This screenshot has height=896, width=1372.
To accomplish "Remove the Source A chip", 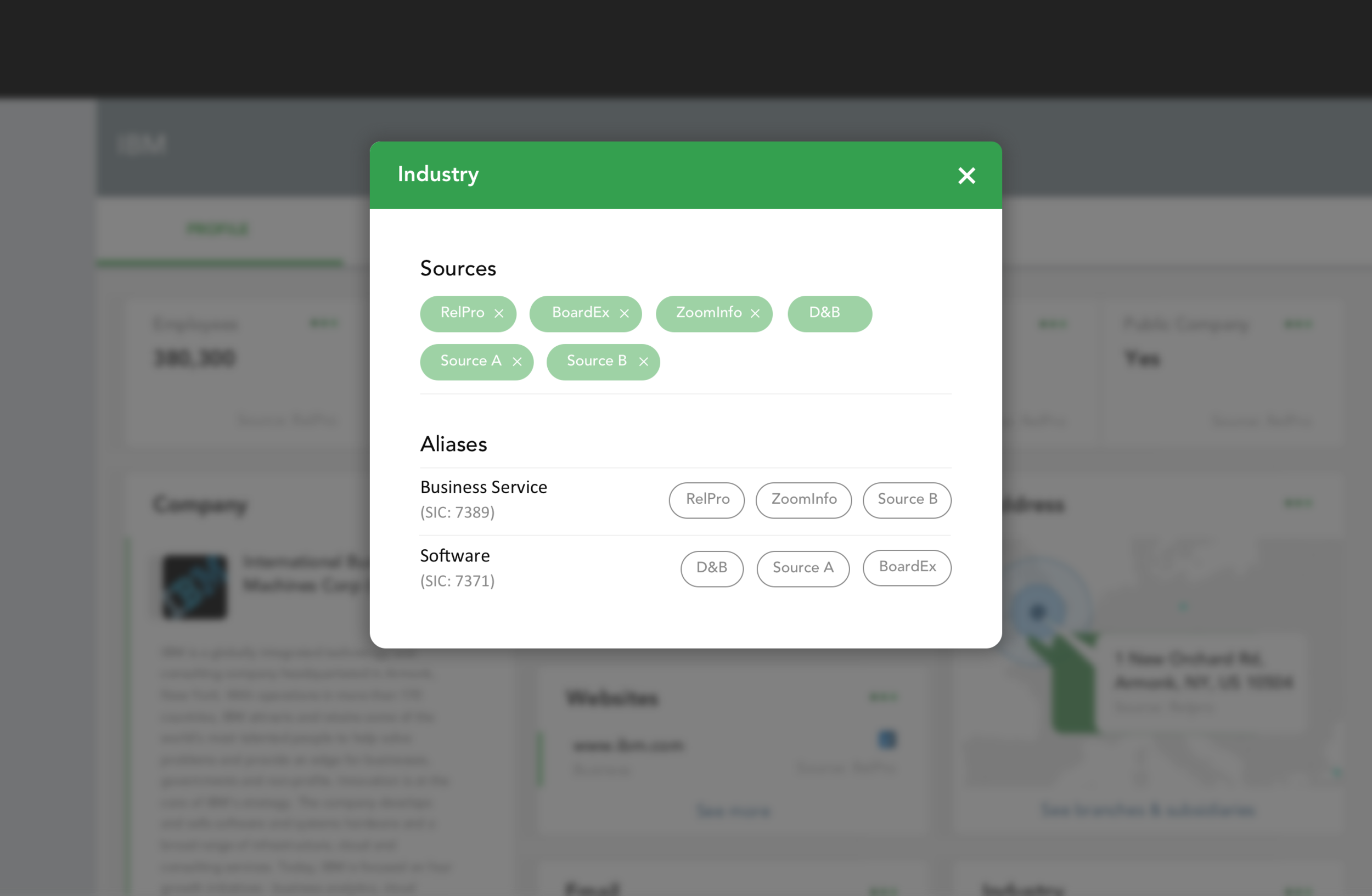I will point(517,362).
